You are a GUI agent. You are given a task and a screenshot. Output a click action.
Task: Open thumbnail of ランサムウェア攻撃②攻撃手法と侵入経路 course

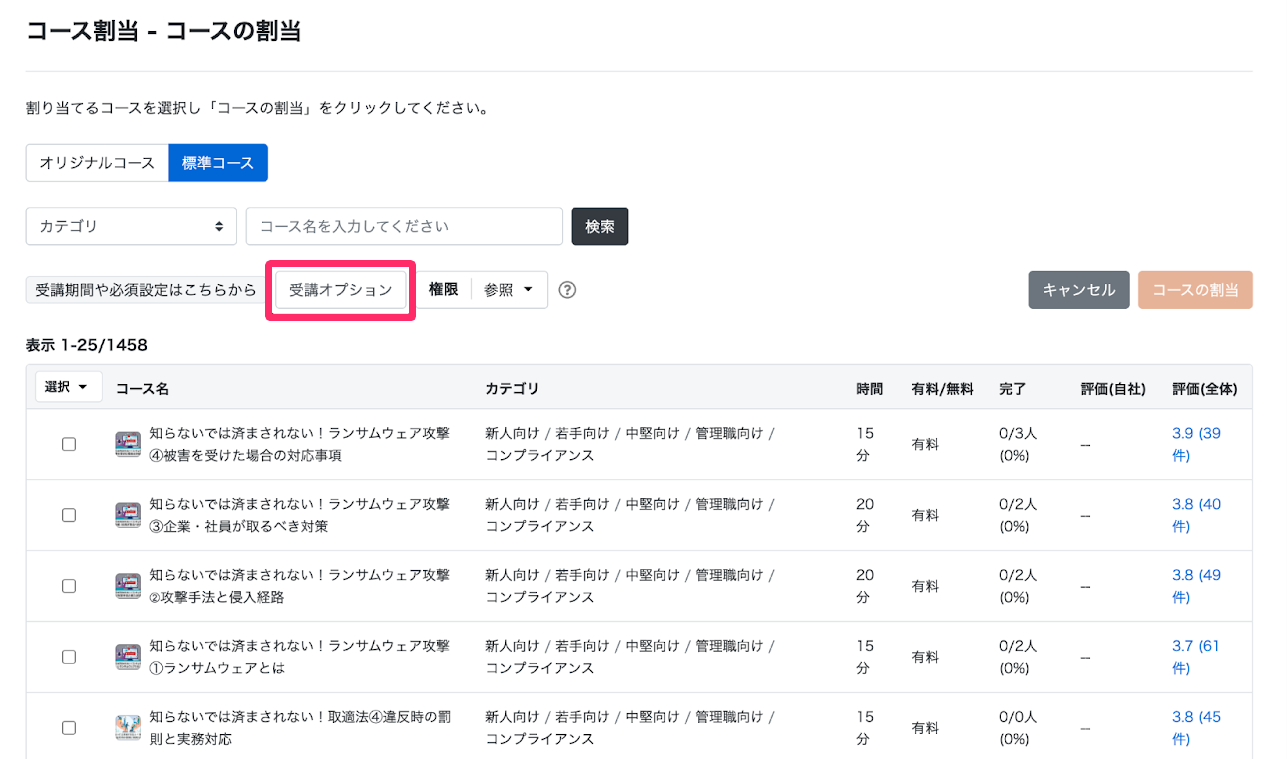coord(128,586)
